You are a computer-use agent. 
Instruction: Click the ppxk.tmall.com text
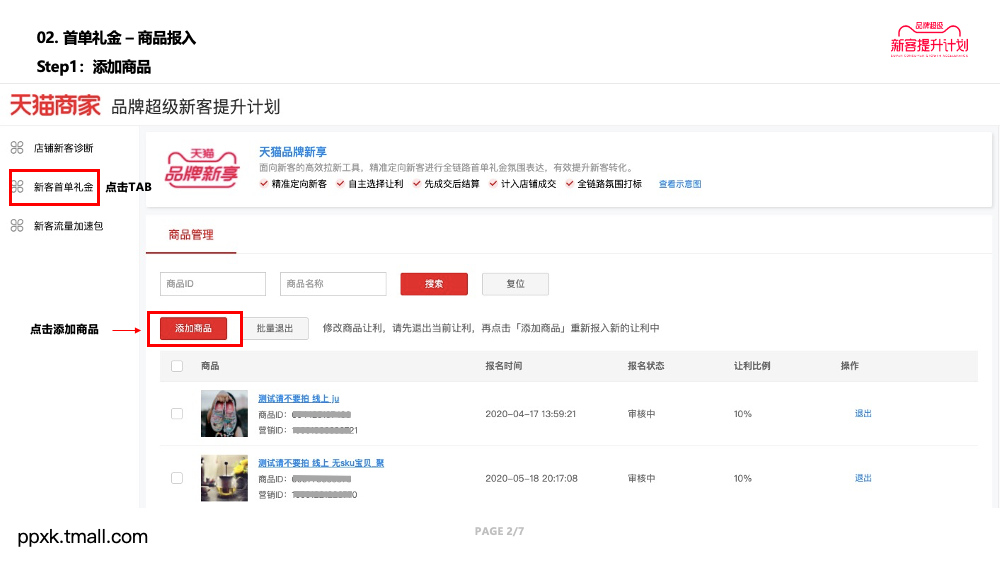(x=82, y=537)
